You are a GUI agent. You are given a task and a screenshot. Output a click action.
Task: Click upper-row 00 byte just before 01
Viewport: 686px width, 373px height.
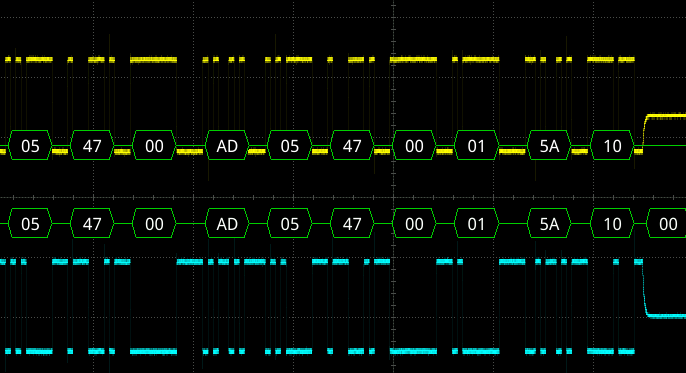pos(414,146)
